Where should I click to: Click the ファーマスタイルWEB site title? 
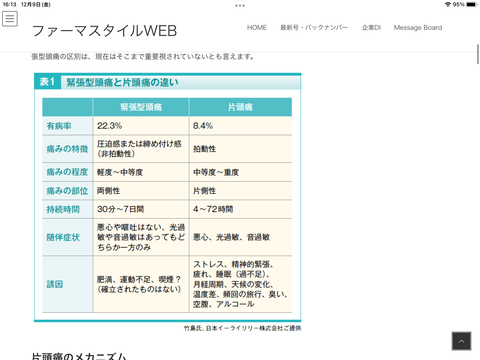point(104,31)
